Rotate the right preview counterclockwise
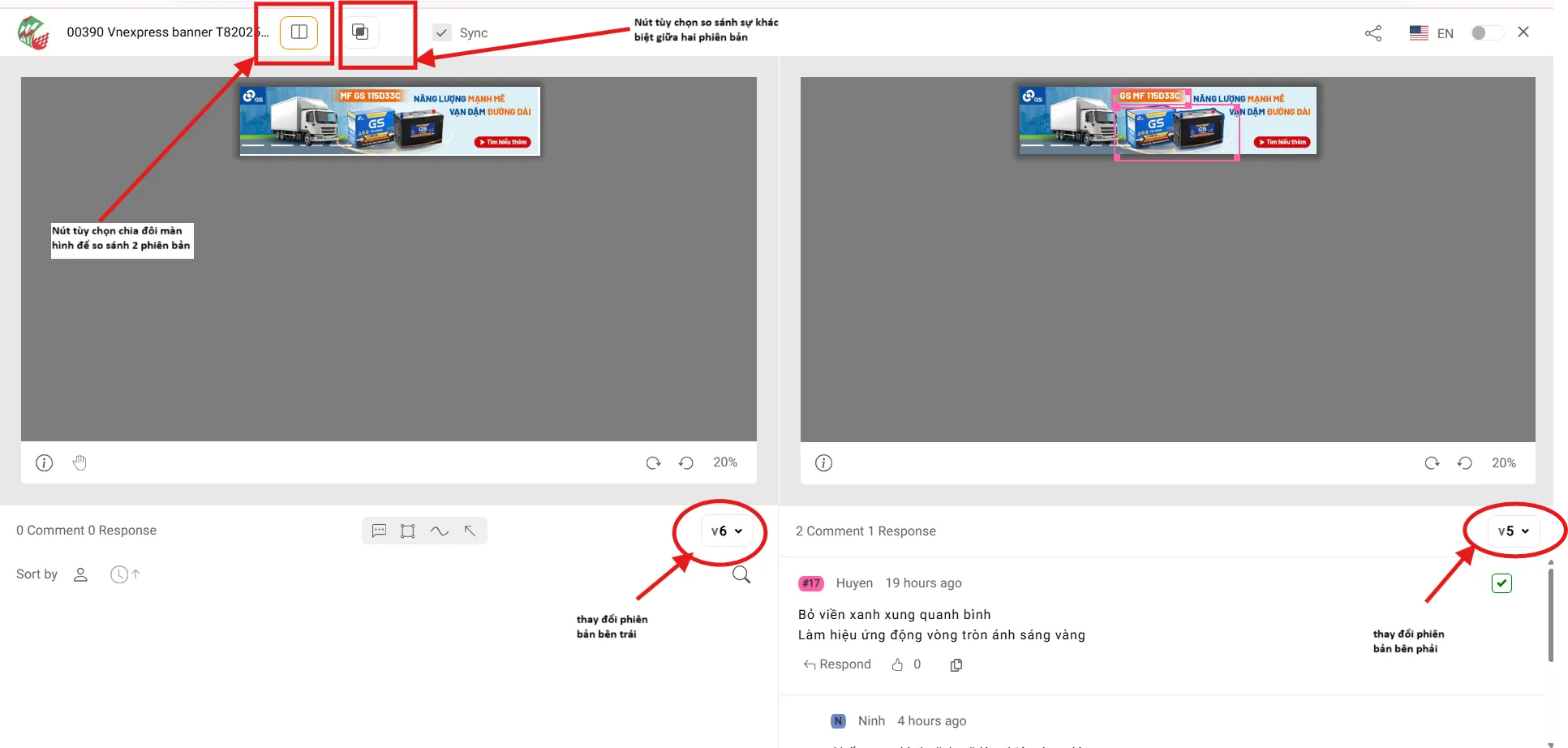The image size is (1568, 748). [1465, 463]
